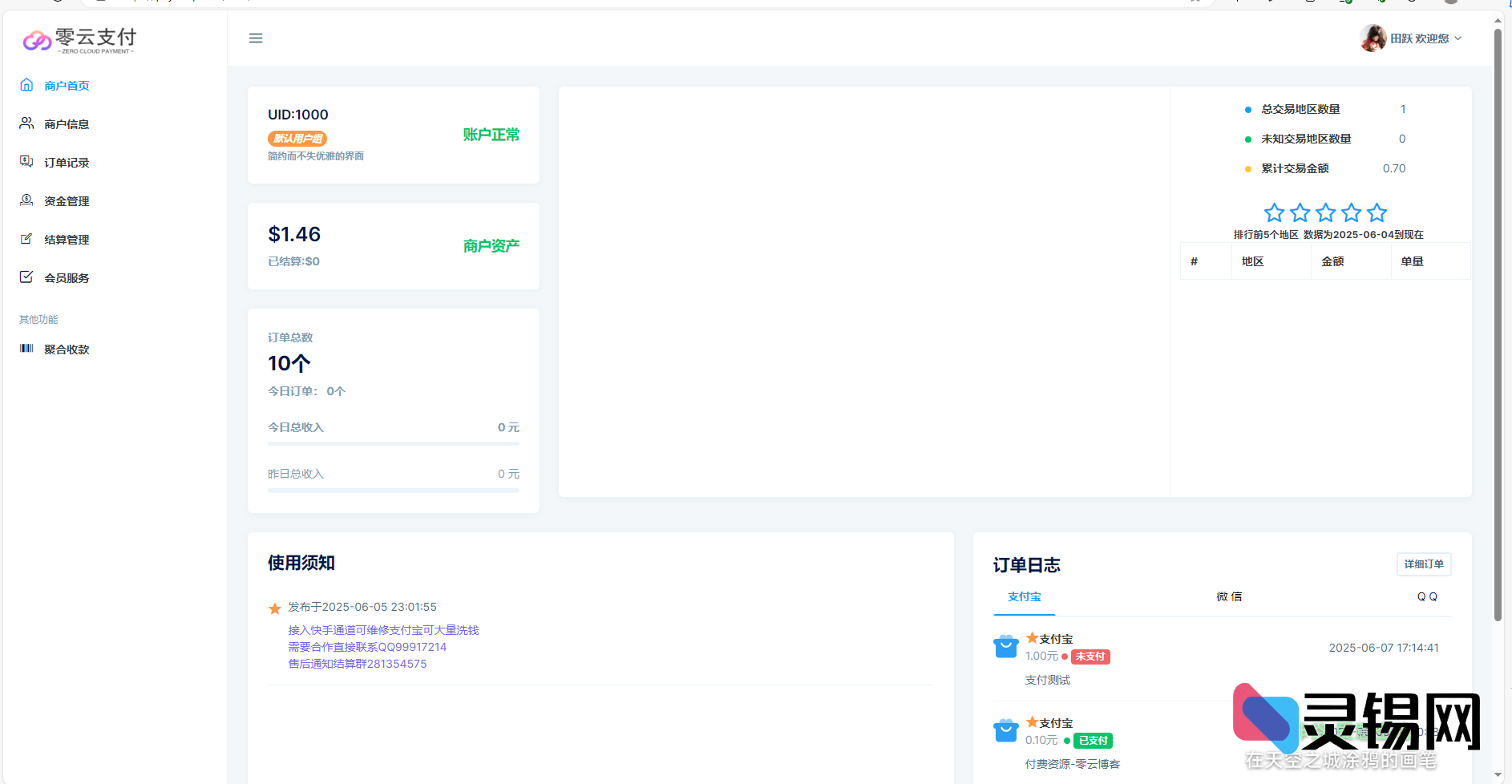Click the checkbox icon next to 会员服务
The width and height of the screenshot is (1512, 784).
pos(26,277)
